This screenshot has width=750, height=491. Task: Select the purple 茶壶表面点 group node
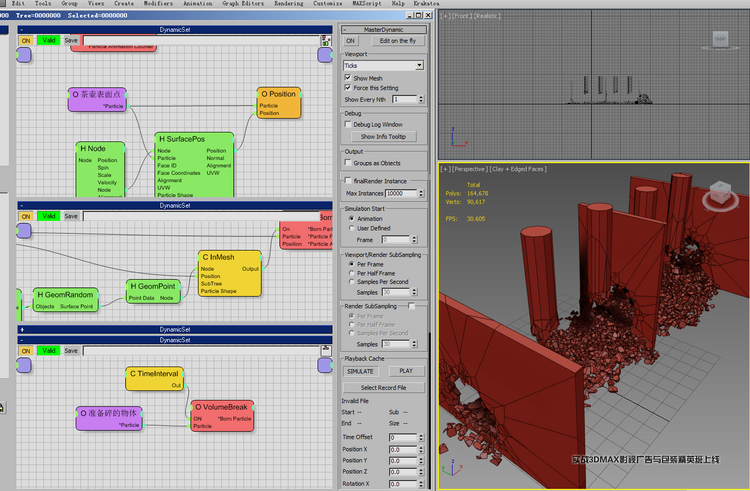tap(97, 99)
